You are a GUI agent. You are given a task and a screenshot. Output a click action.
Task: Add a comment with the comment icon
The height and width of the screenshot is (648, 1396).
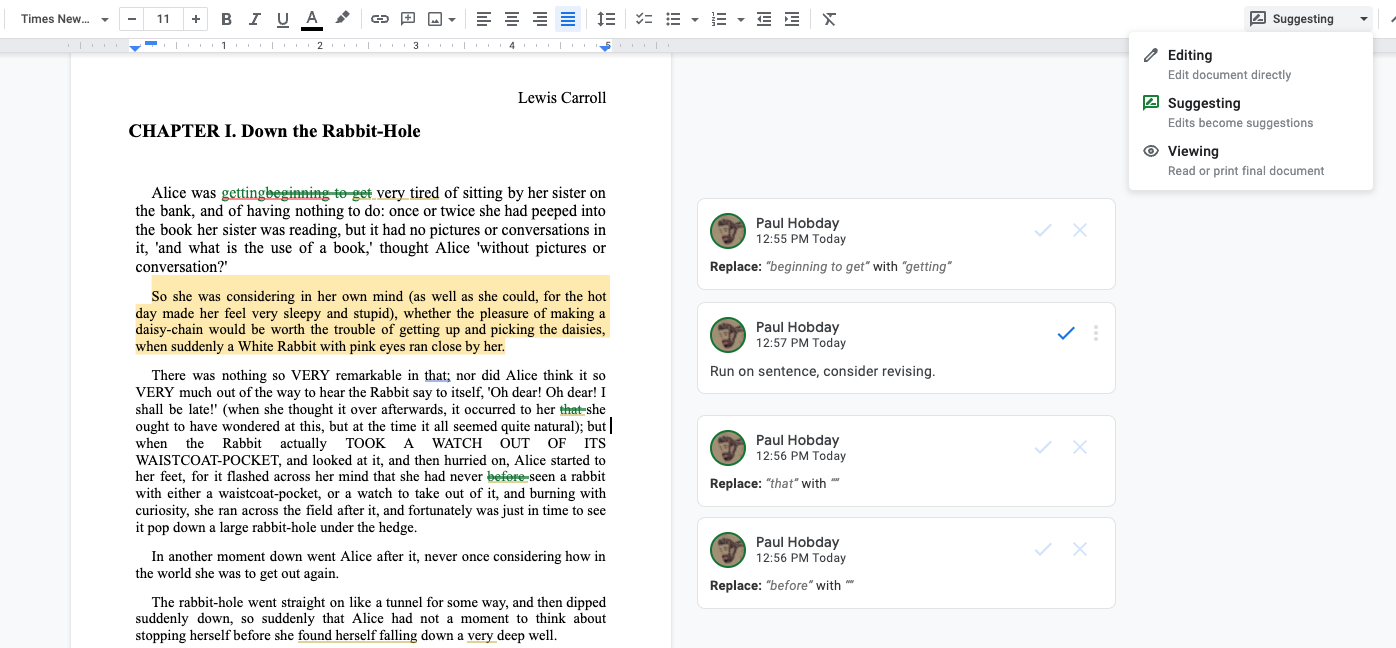(407, 18)
